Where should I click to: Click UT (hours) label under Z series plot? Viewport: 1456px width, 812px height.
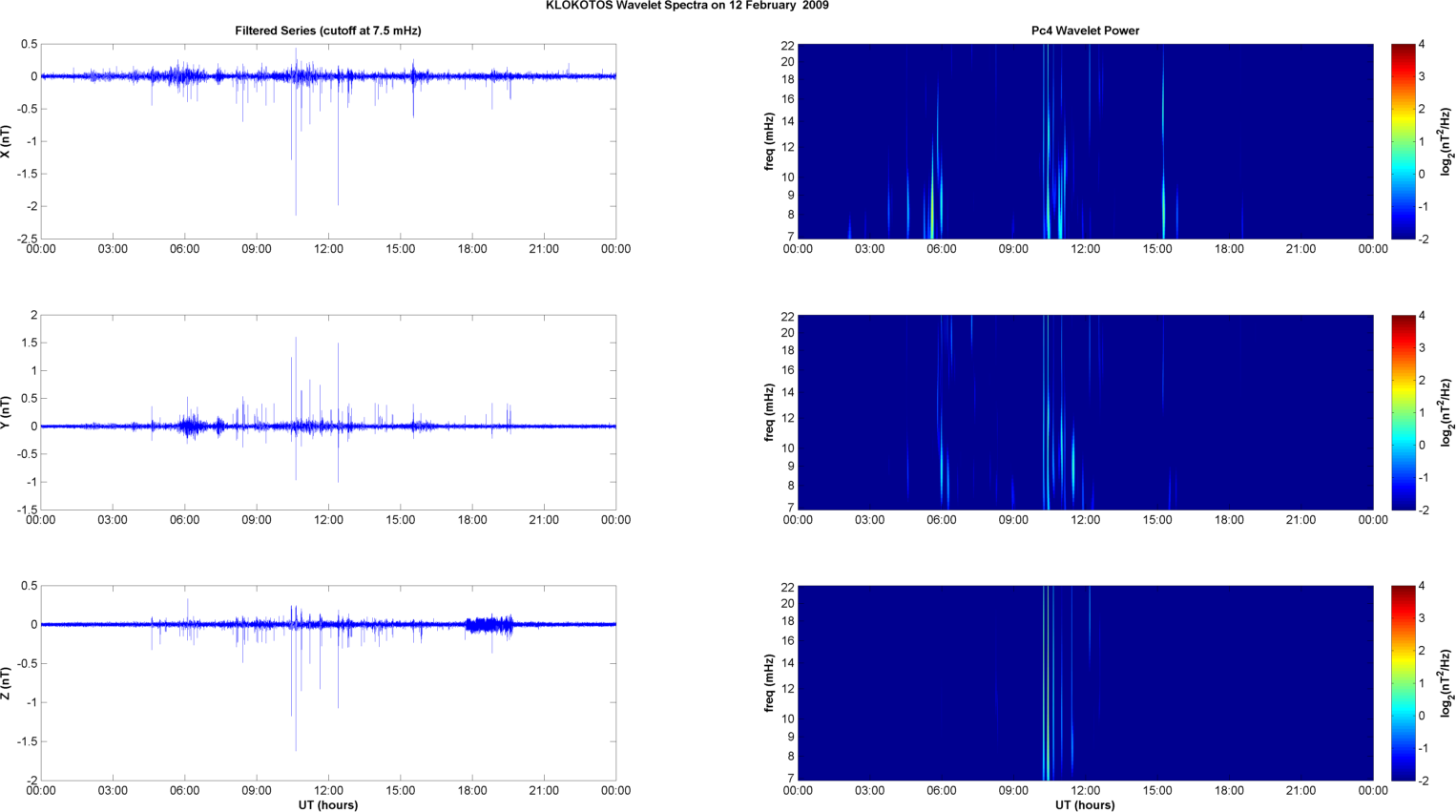click(x=327, y=804)
